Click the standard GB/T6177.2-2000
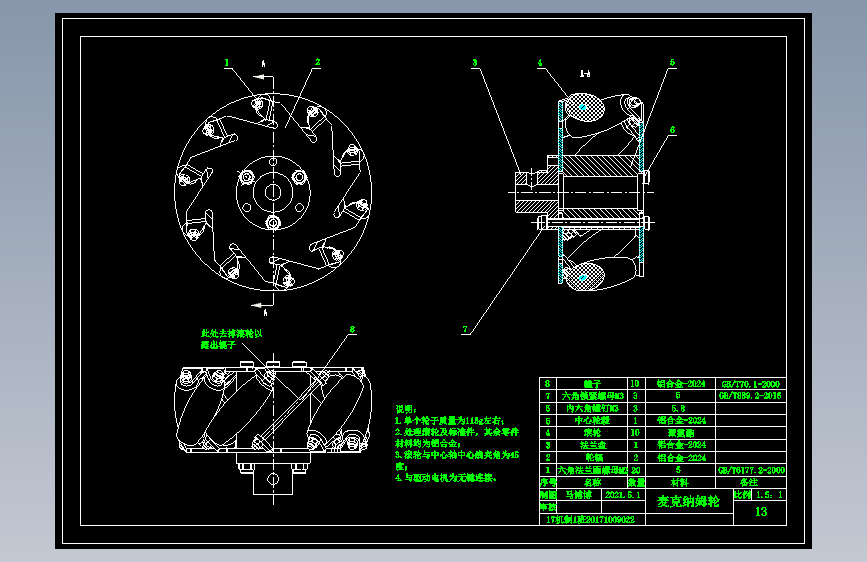 751,470
